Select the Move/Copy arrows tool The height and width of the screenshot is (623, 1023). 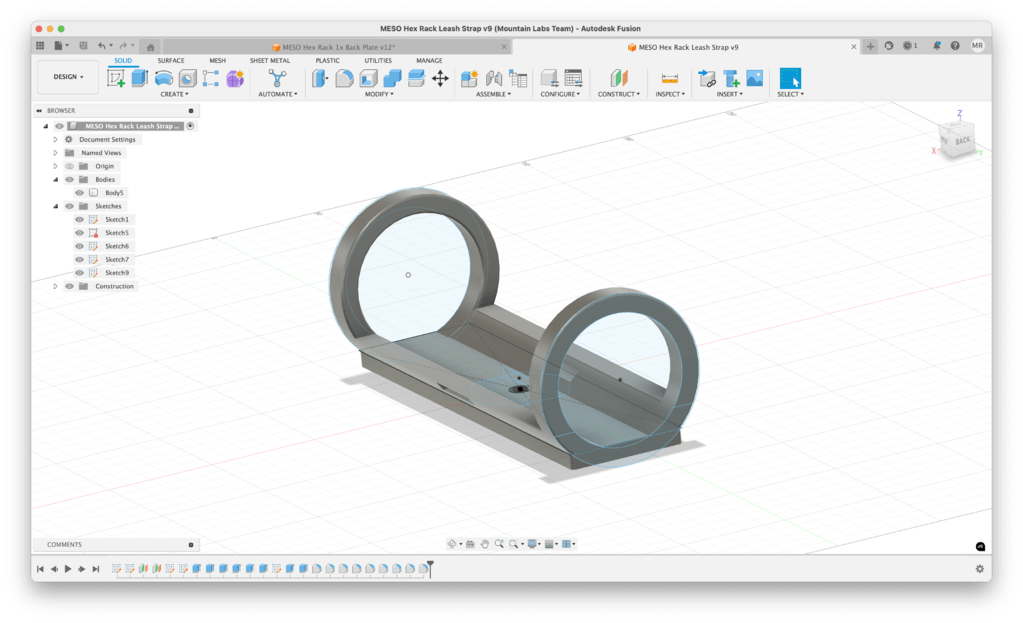pyautogui.click(x=440, y=78)
